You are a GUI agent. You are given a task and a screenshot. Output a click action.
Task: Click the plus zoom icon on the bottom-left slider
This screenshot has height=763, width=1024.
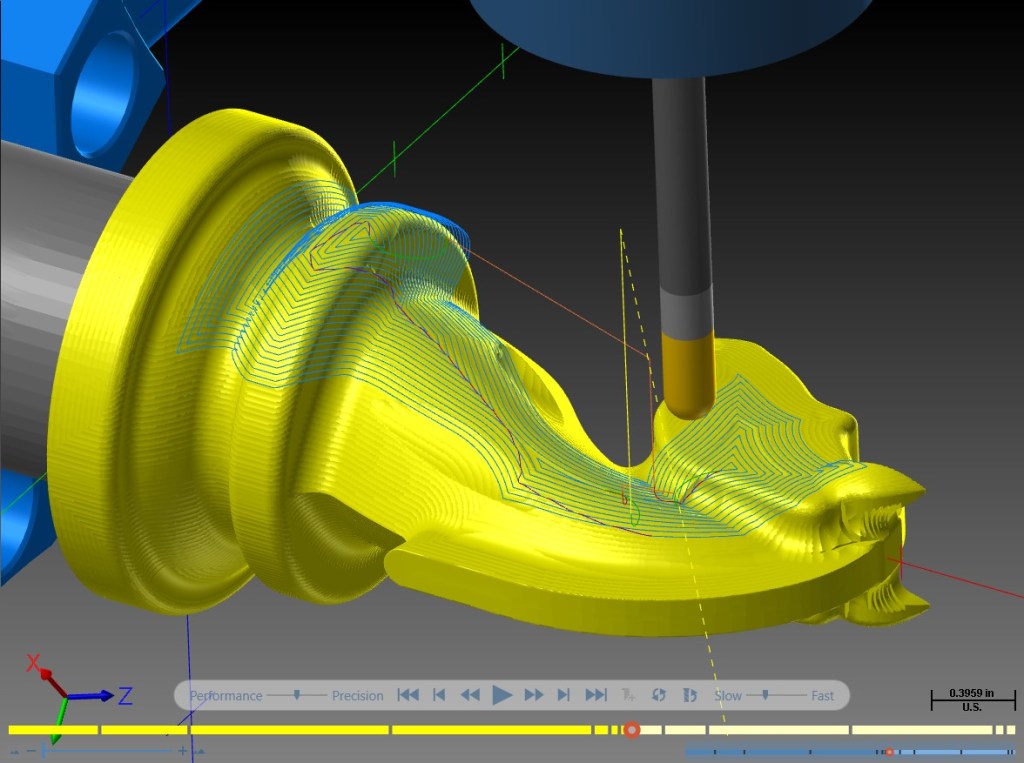point(183,751)
